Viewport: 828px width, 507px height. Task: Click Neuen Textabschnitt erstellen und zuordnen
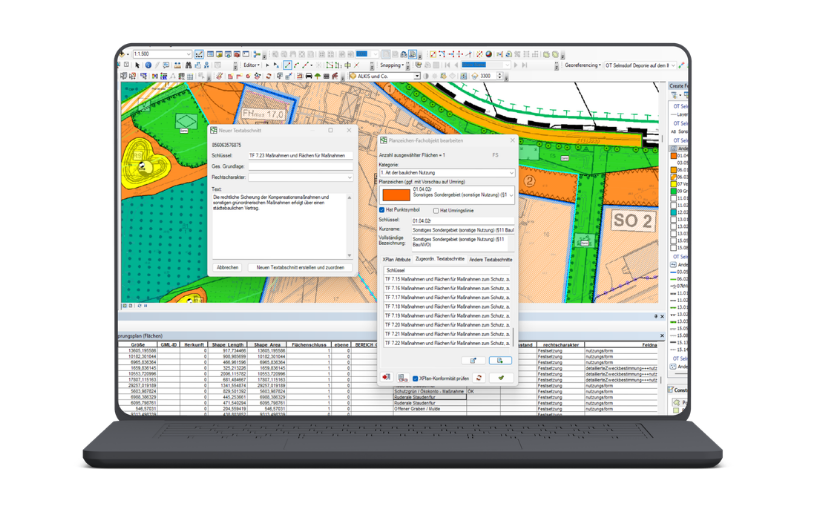click(300, 267)
